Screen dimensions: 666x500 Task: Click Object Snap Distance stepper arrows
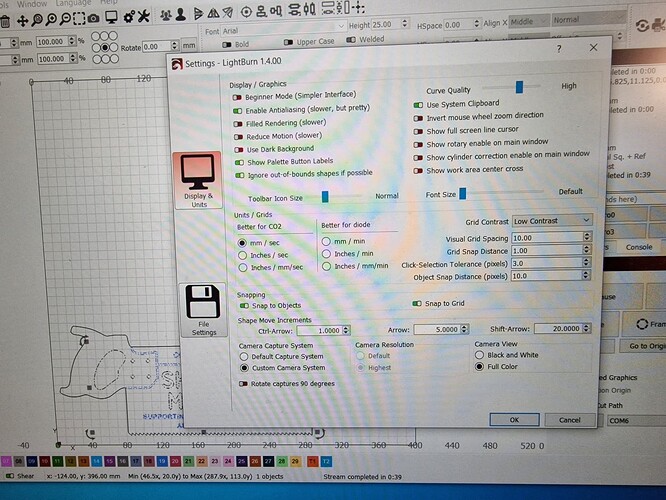(586, 275)
